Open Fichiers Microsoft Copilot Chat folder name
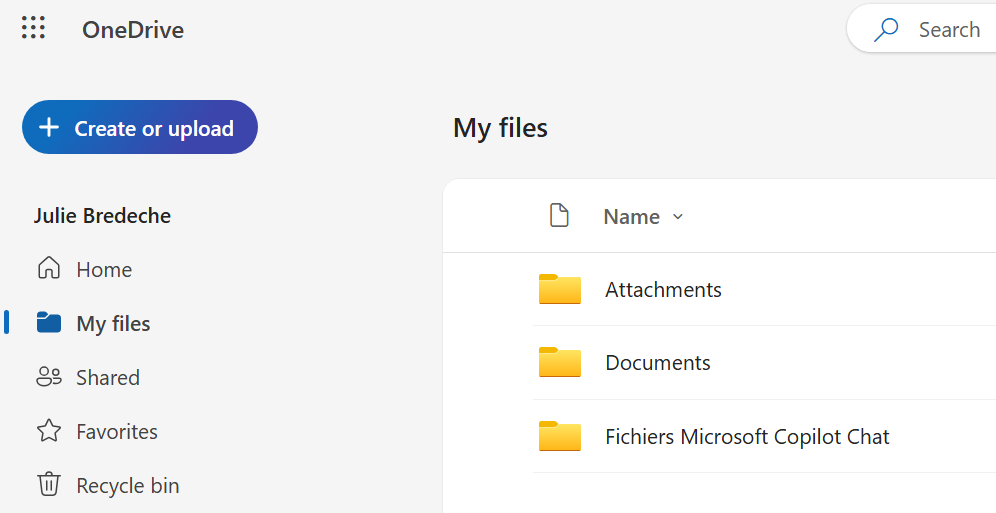The width and height of the screenshot is (996, 513). tap(747, 437)
